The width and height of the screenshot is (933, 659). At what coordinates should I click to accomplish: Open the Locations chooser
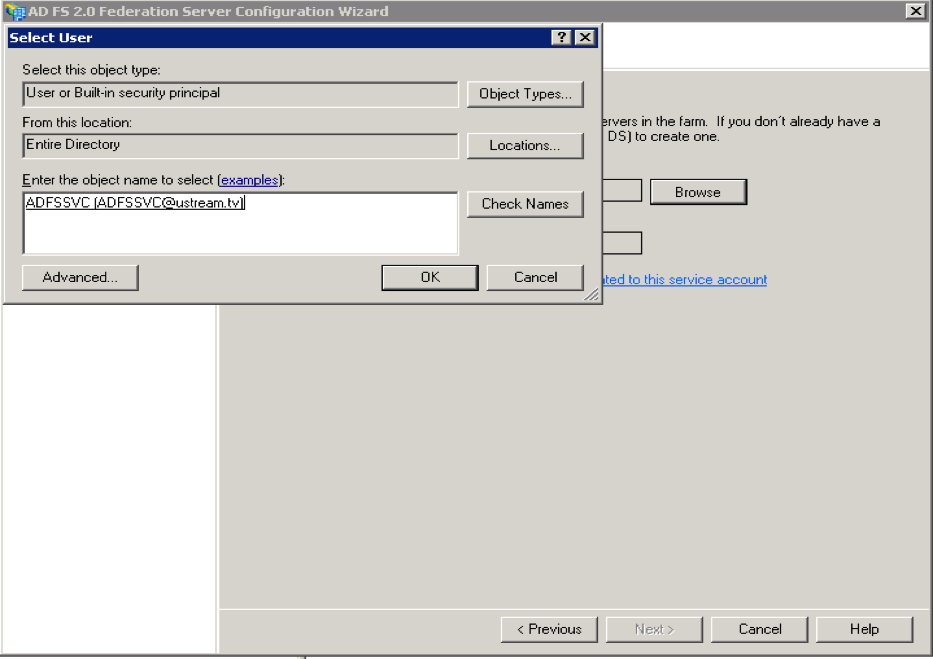click(525, 146)
